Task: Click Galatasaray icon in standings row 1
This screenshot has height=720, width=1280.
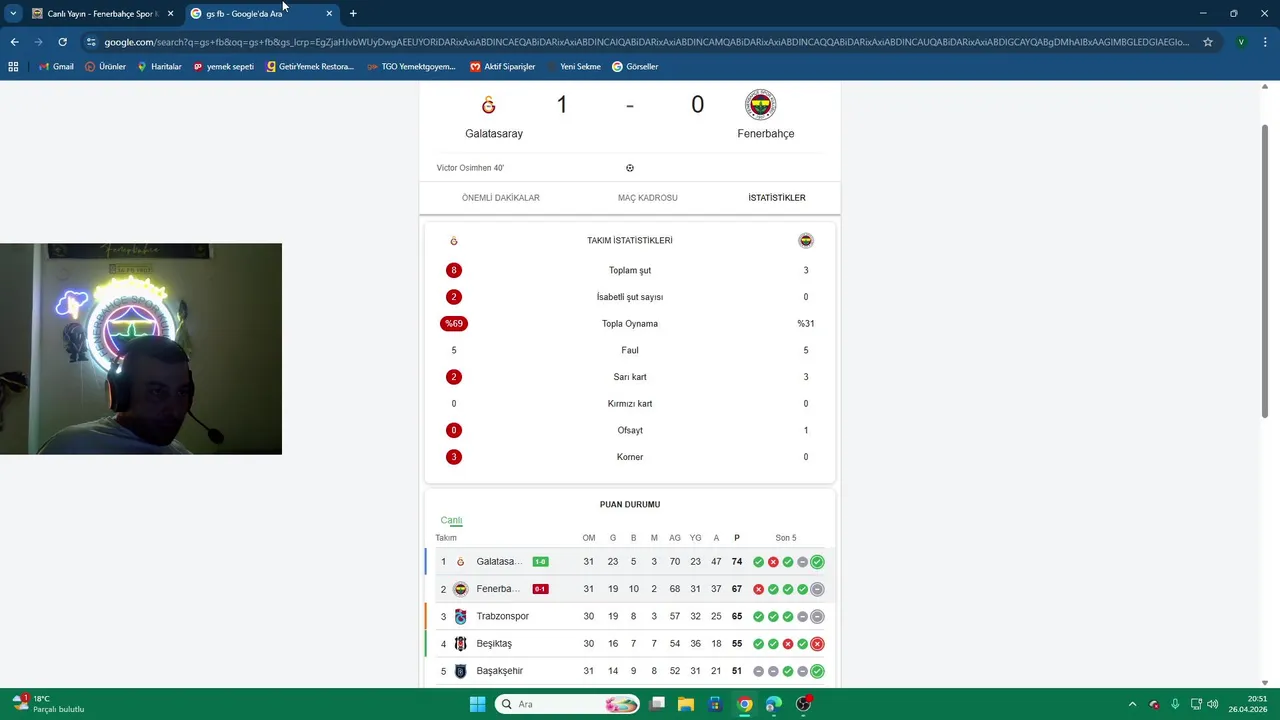Action: [461, 562]
